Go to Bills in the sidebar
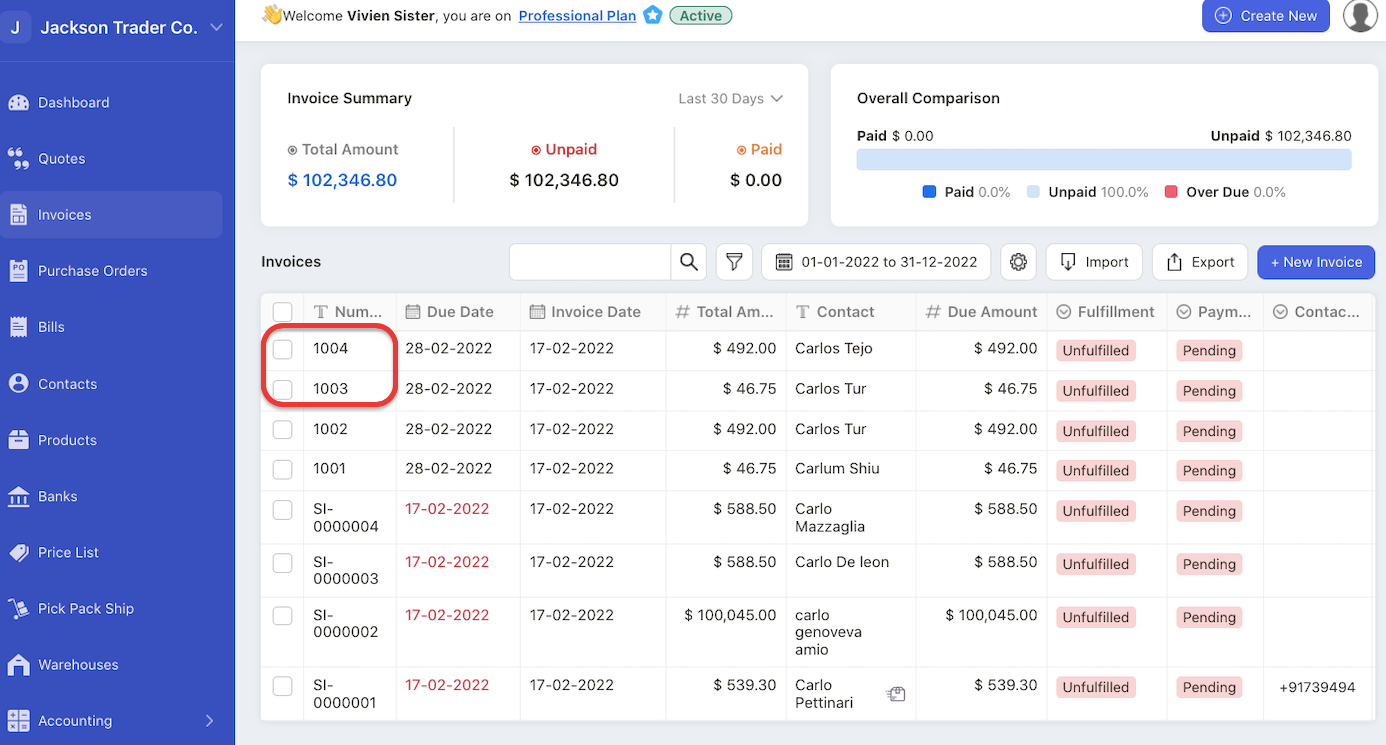Screen dimensions: 1386x745 (x=51, y=326)
